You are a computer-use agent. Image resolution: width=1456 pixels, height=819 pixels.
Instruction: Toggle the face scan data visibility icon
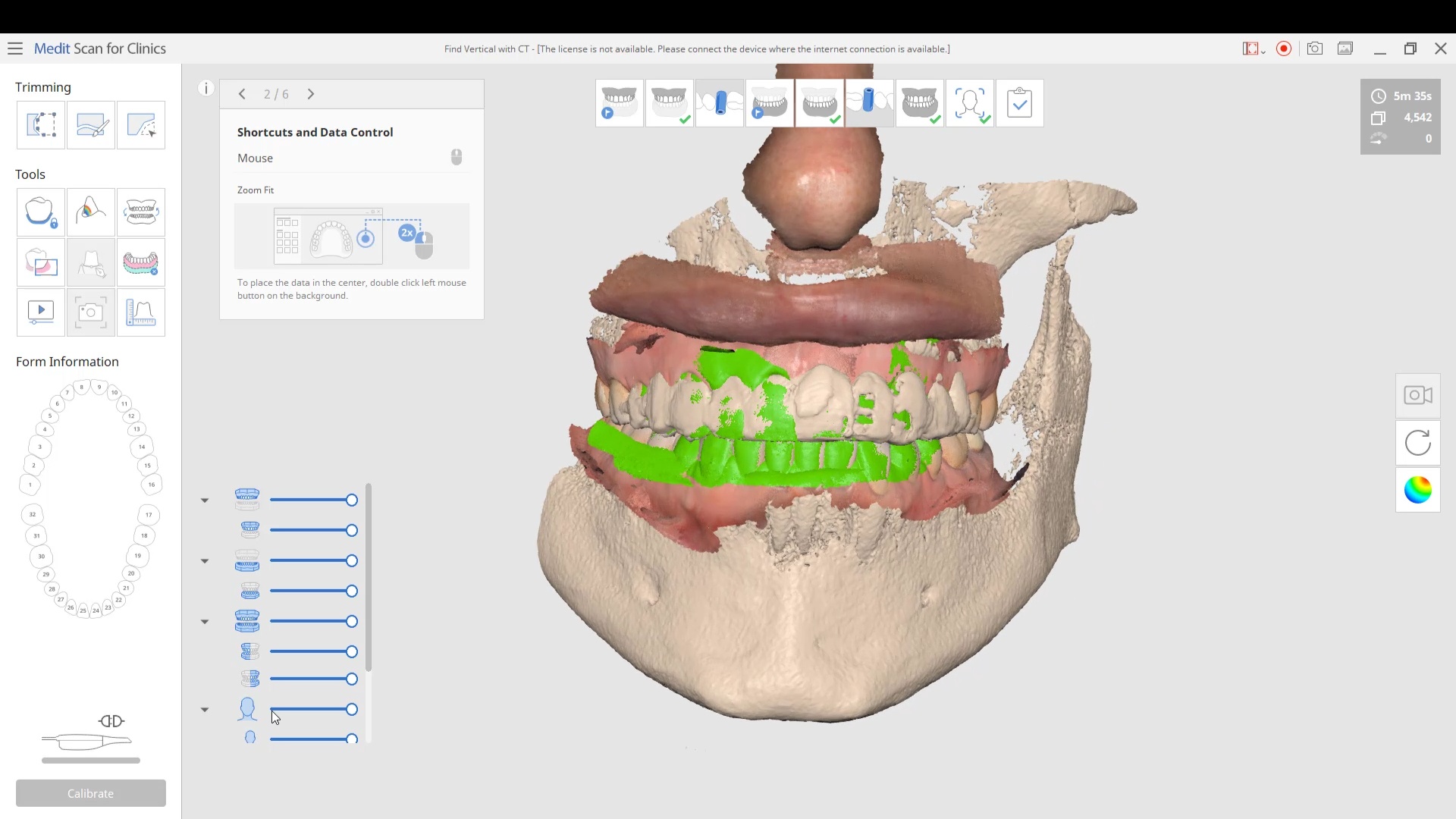click(247, 709)
